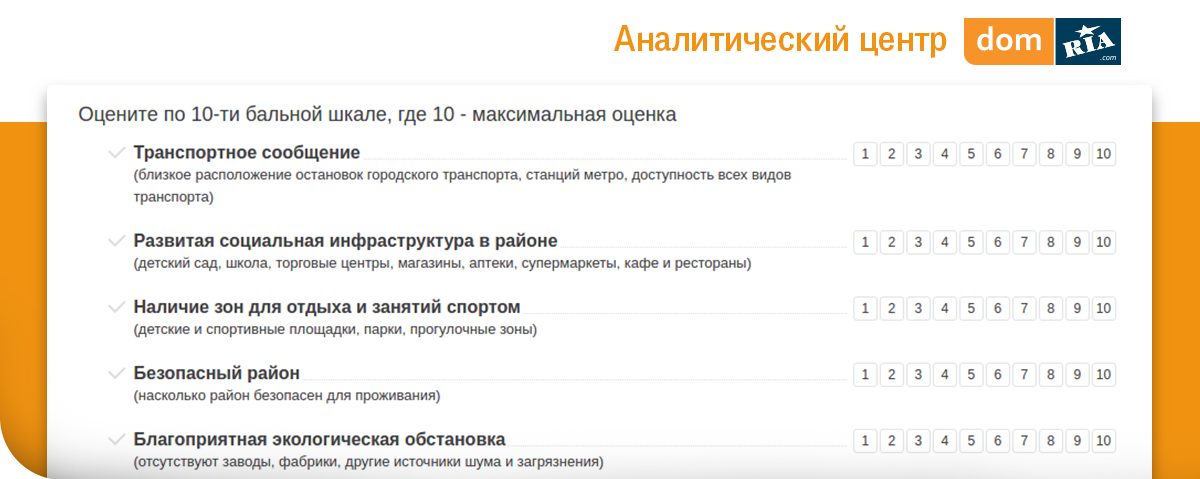Select the Транспортное сообщение criterion title

point(247,153)
